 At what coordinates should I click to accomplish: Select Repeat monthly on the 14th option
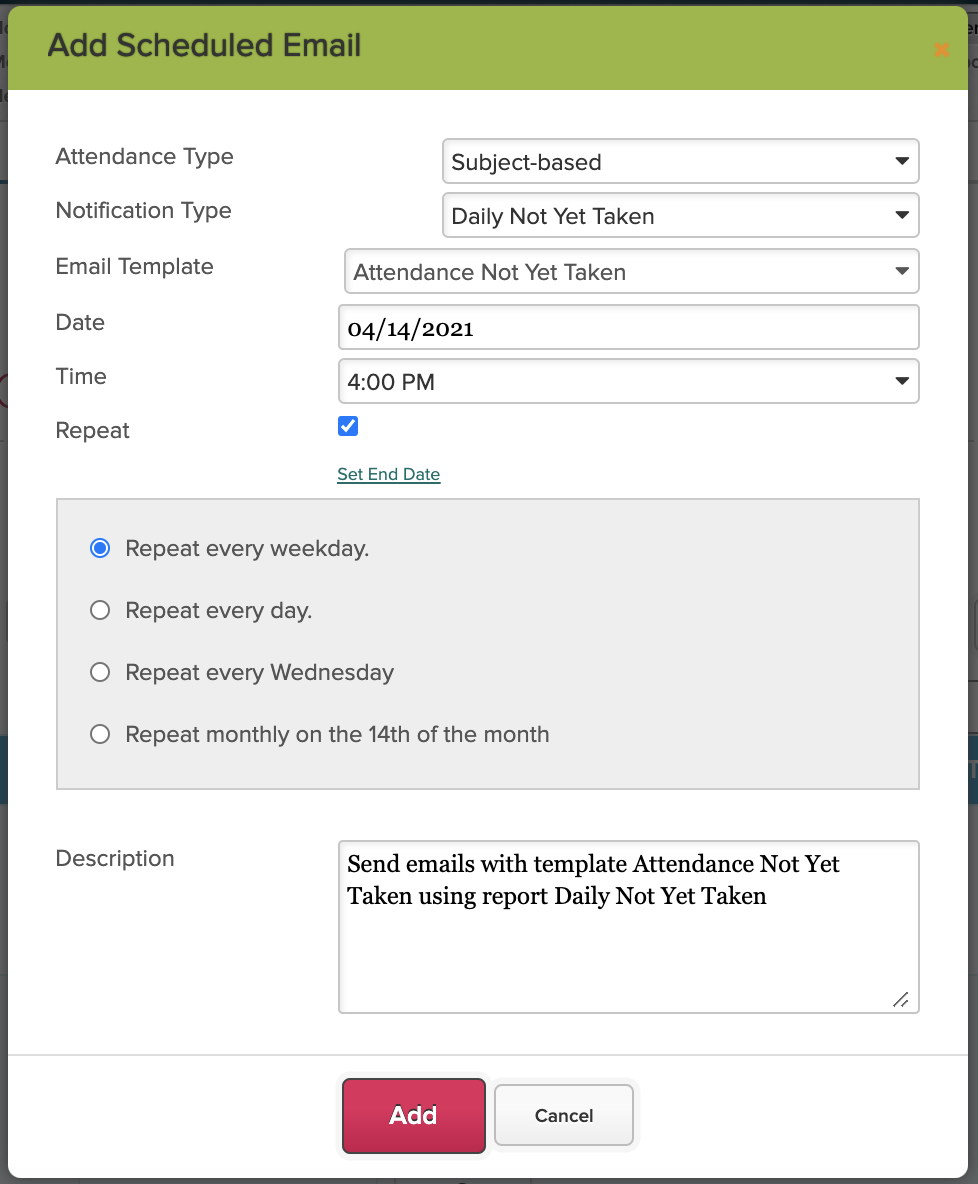coord(100,734)
